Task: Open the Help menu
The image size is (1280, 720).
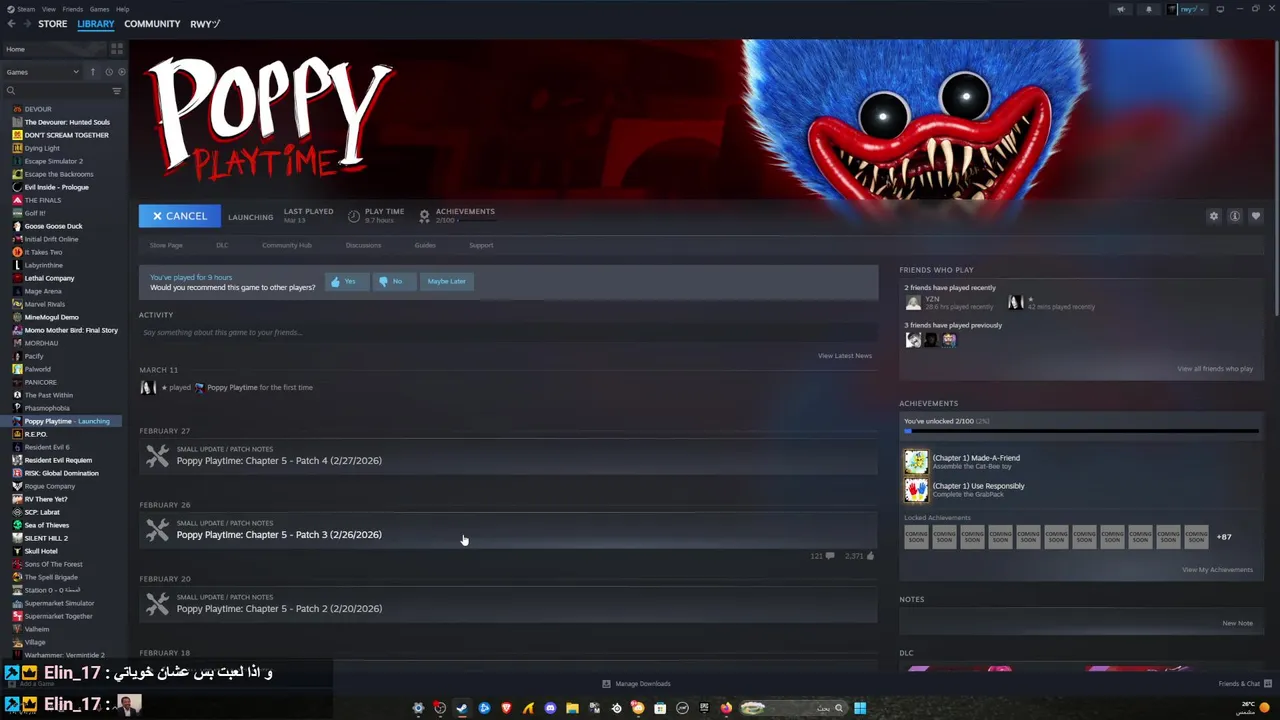Action: pos(122,9)
